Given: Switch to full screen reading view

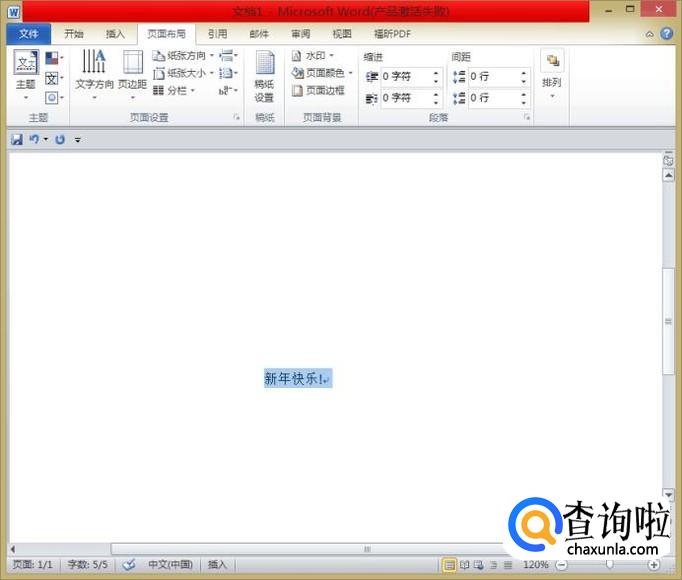Looking at the screenshot, I should (x=465, y=565).
